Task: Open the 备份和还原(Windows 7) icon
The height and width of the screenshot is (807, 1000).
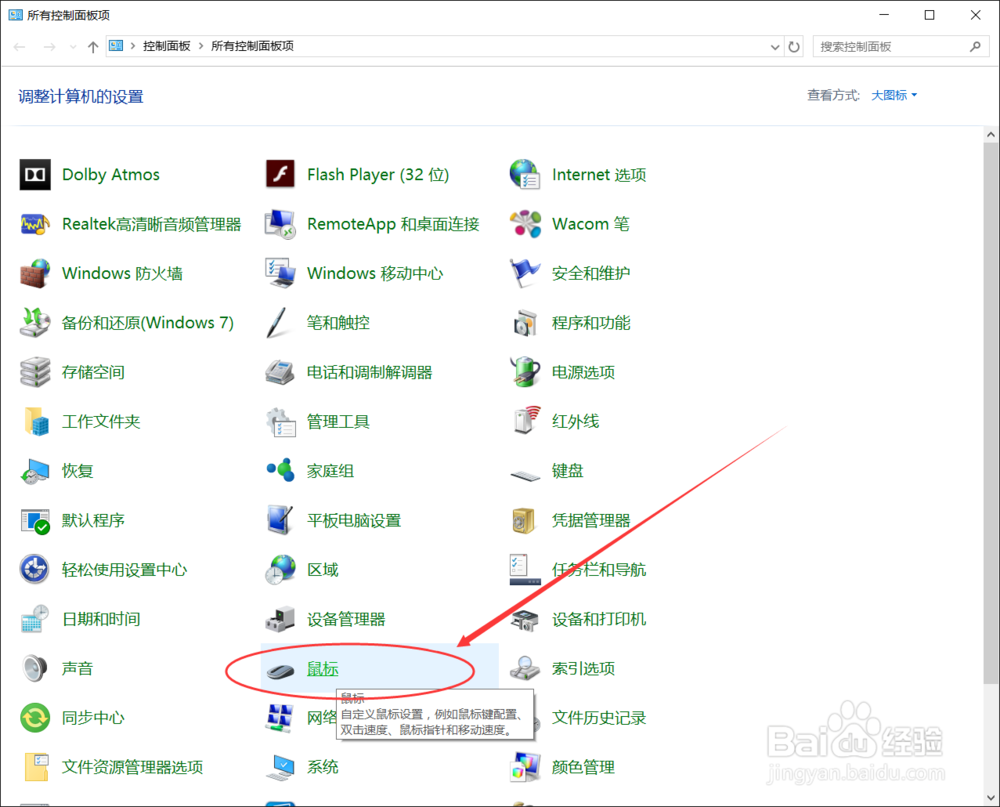Action: (35, 323)
